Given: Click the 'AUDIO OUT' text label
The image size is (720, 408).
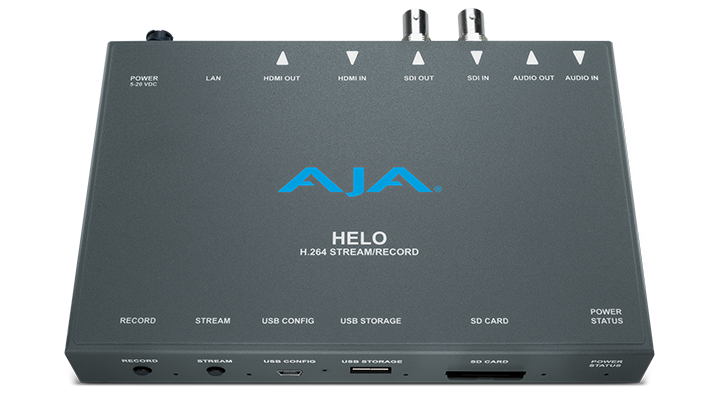Looking at the screenshot, I should coord(534,78).
